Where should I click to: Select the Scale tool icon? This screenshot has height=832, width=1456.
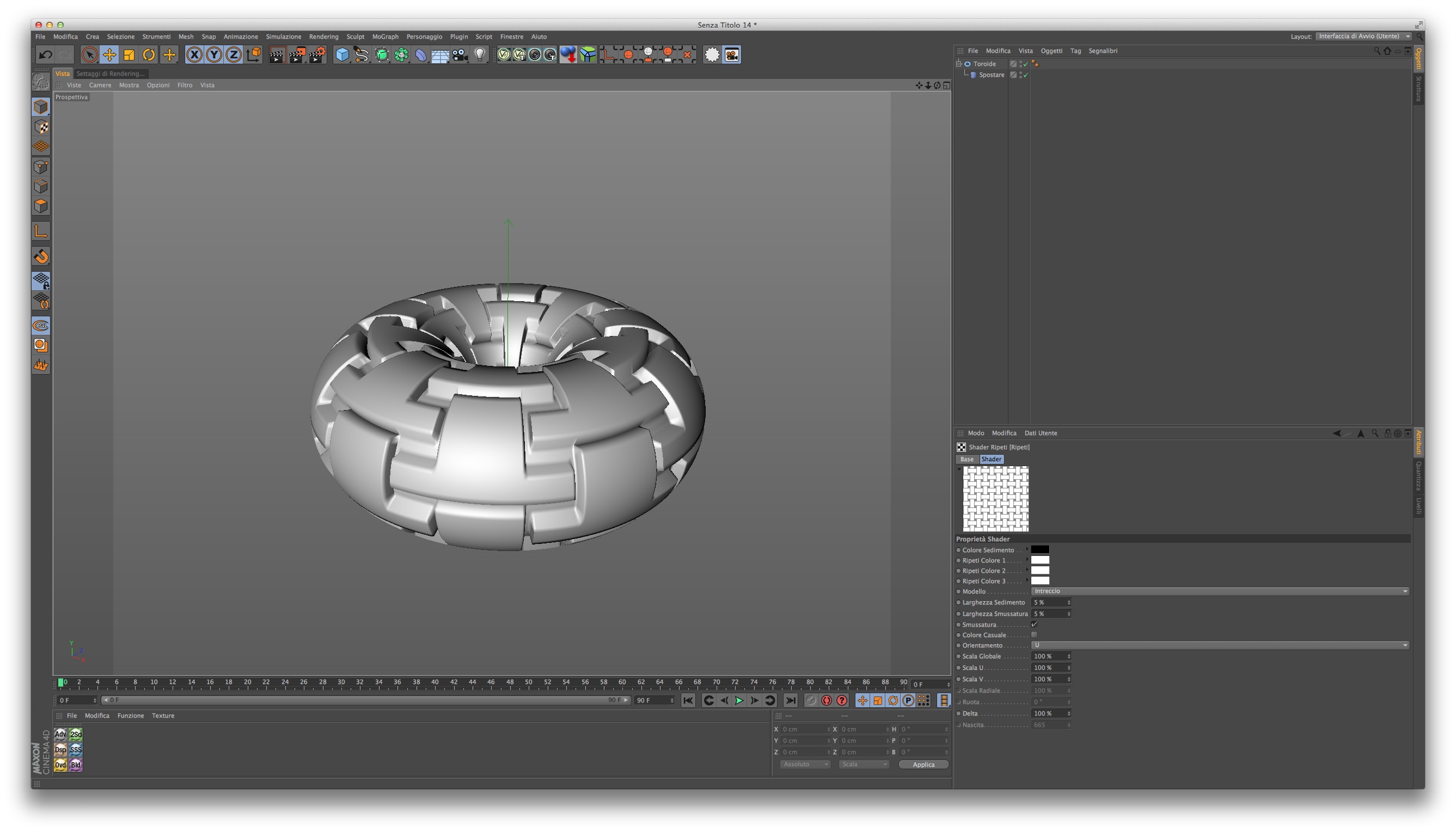[129, 55]
